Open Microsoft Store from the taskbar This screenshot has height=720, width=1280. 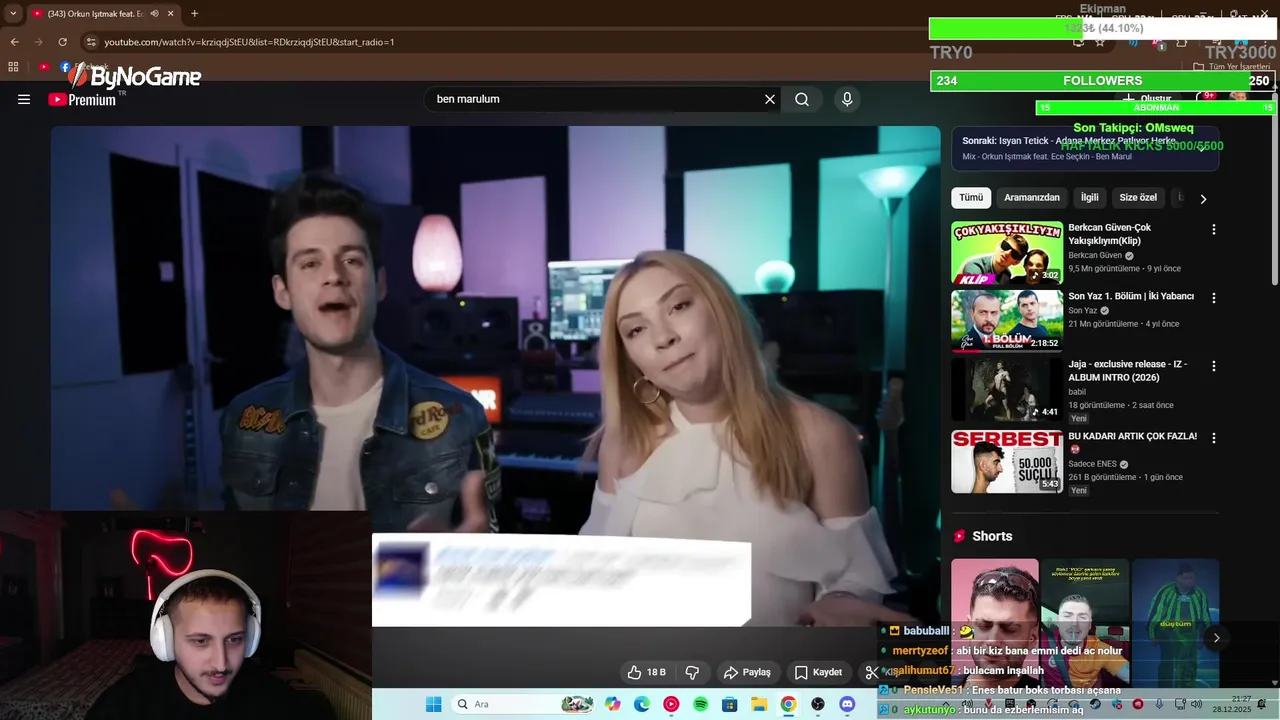729,704
